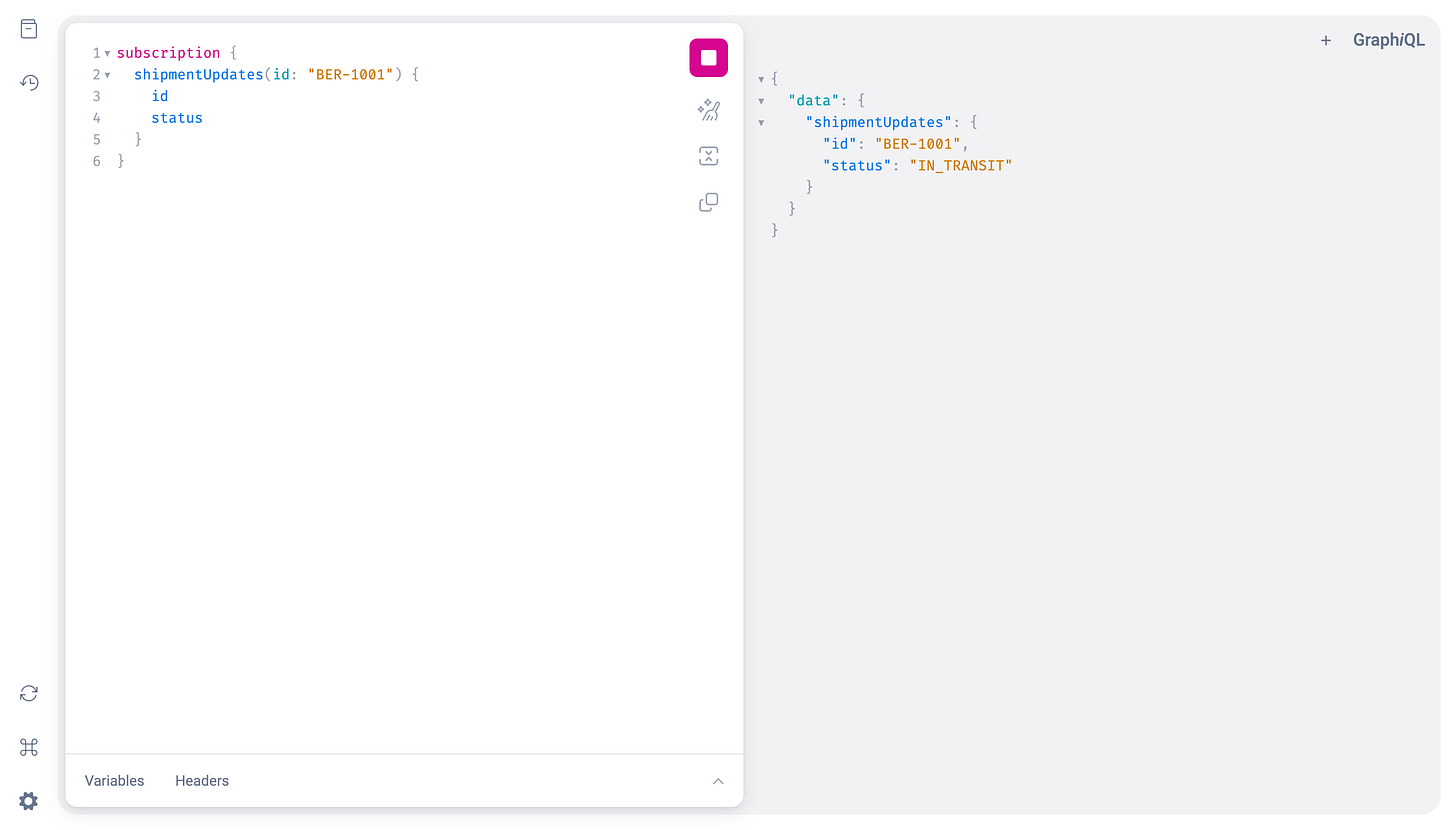The height and width of the screenshot is (830, 1456).
Task: Open the Headers editor tab
Action: click(x=202, y=781)
